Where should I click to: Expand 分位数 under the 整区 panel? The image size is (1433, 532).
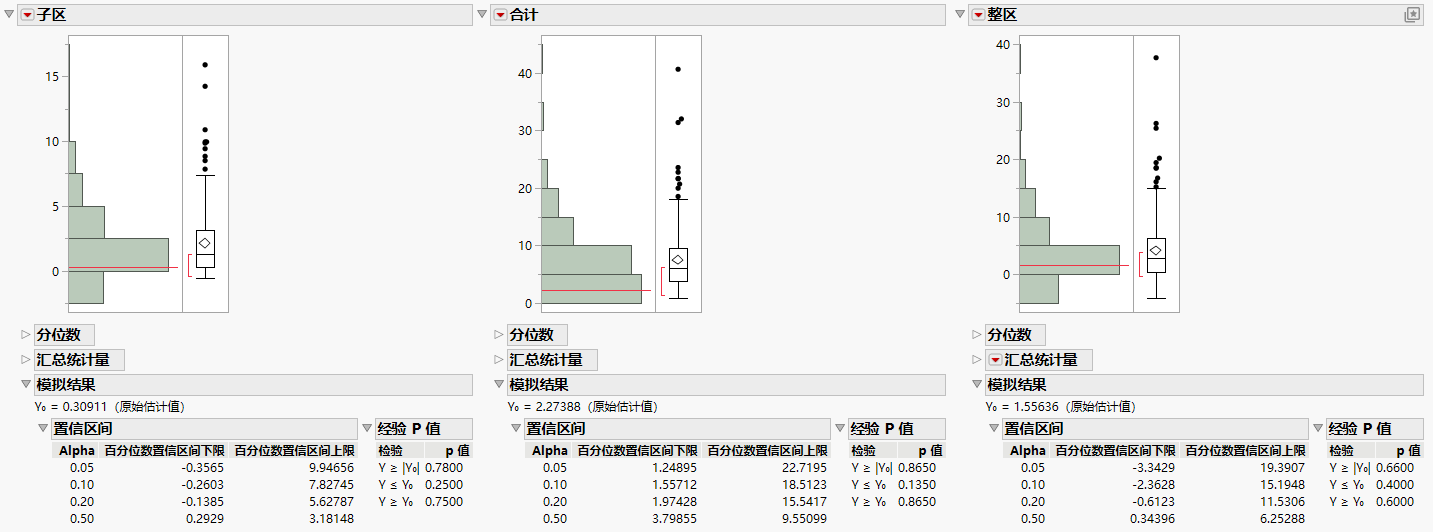coord(977,335)
